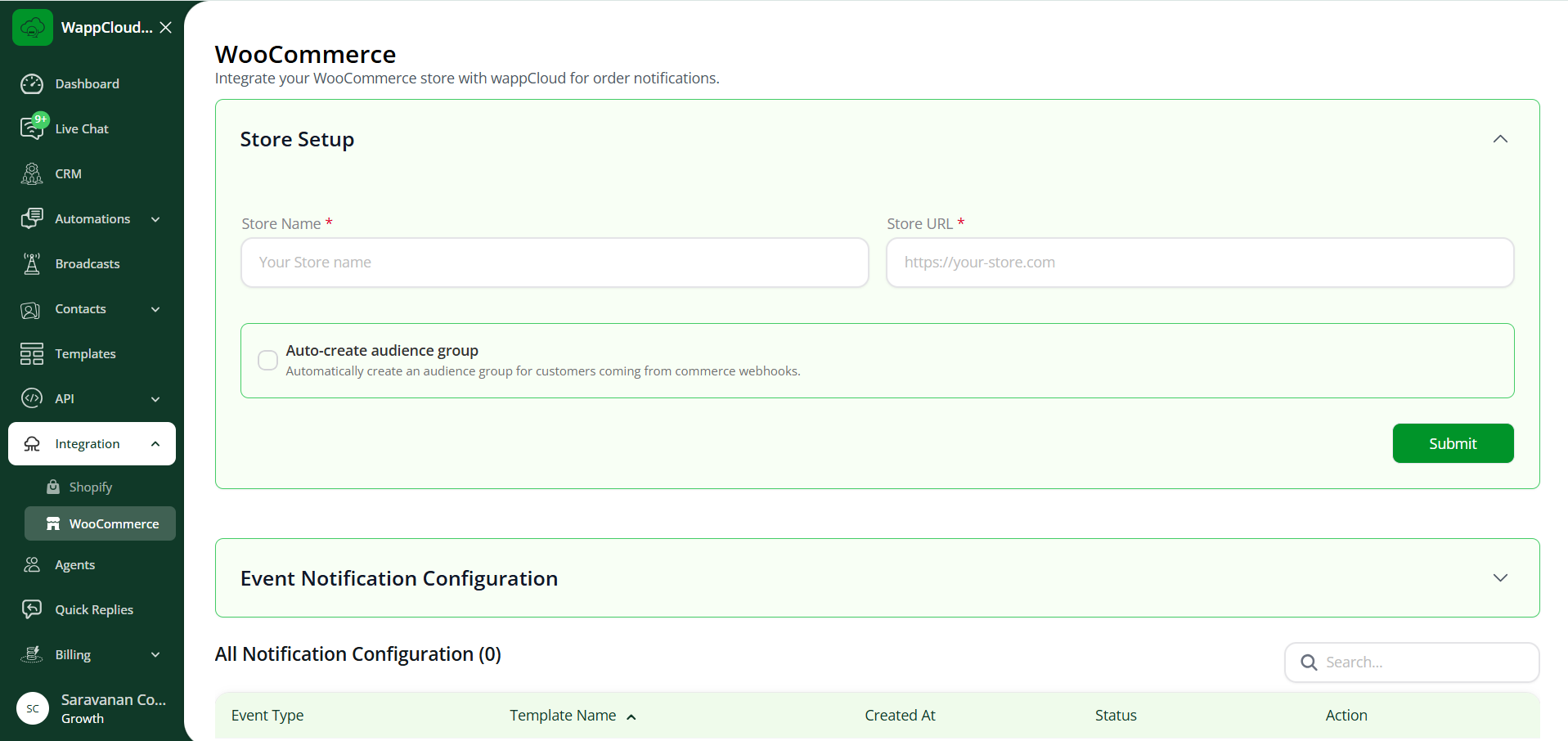Expand the Automations submenu chevron

155,219
